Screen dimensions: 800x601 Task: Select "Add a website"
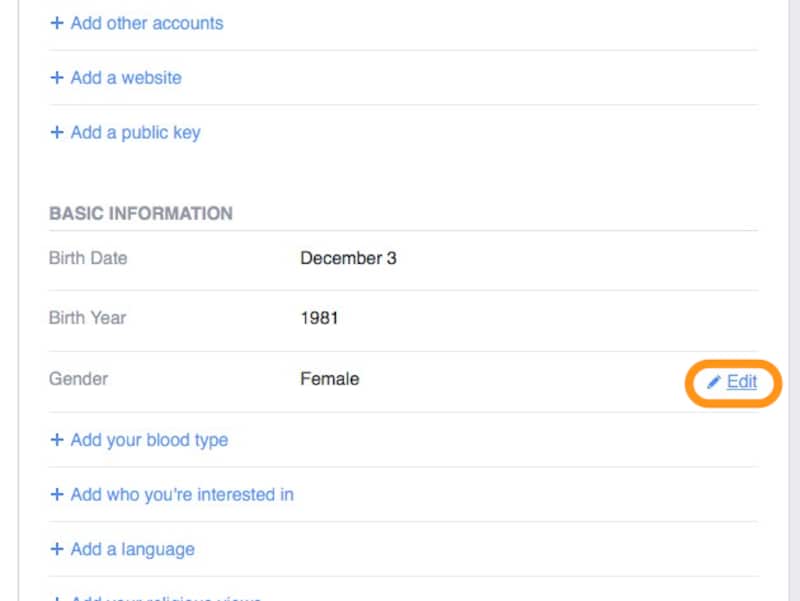(126, 77)
